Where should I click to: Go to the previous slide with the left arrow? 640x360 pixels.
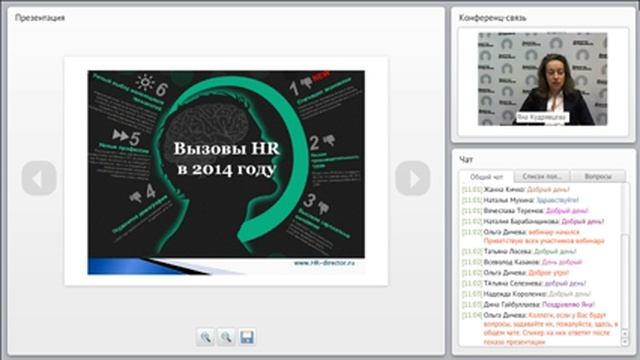[39, 178]
